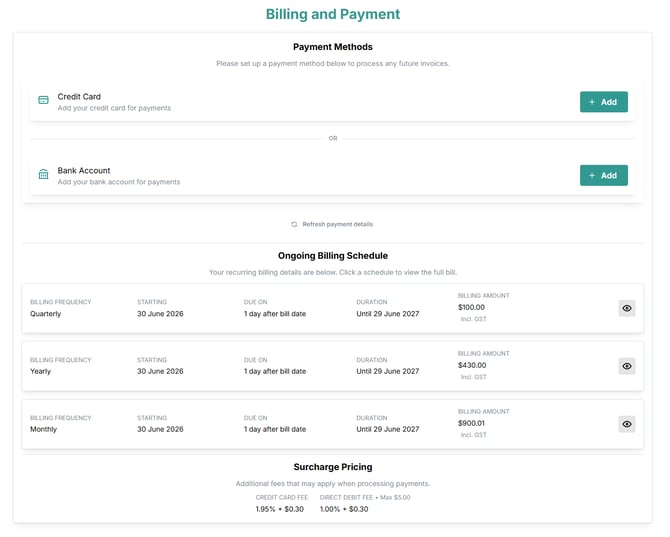Click 'Please set up a payment method' text

point(332,64)
